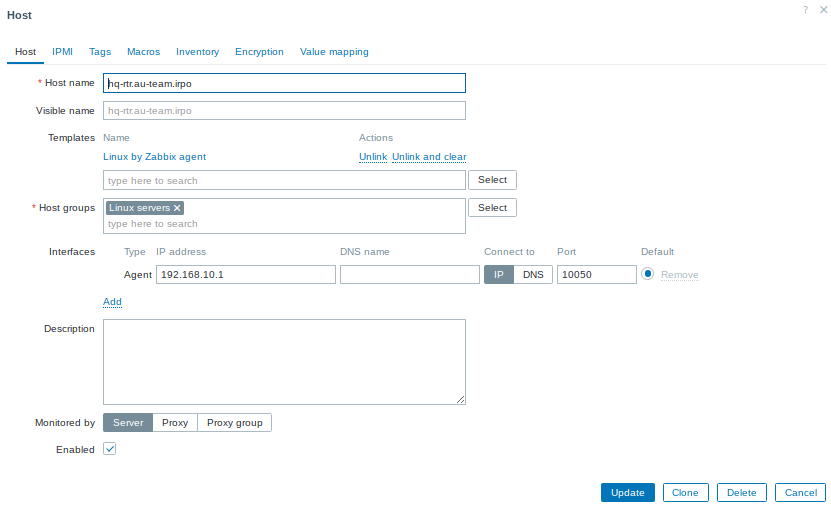Unlink the Linux by Zabbix agent template
The image size is (831, 506).
tap(372, 157)
